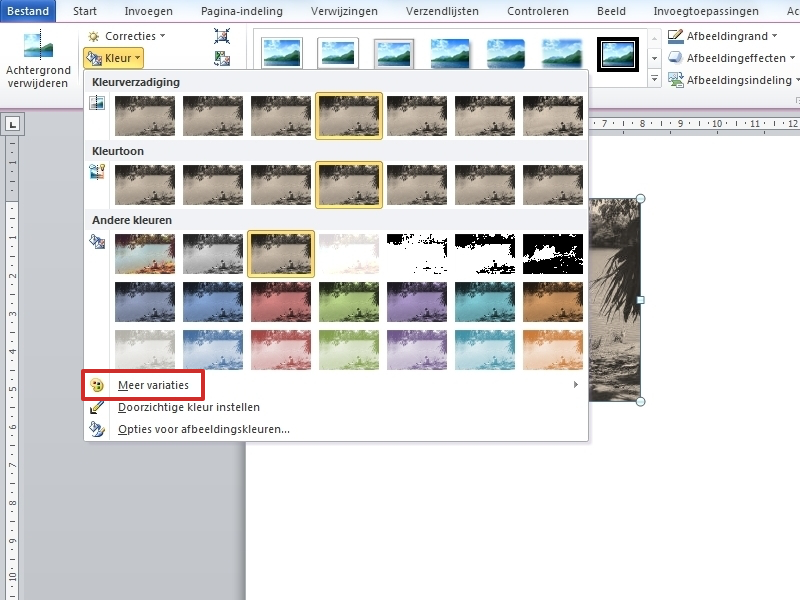Click the compress pictures icon
800x600 pixels.
[222, 36]
